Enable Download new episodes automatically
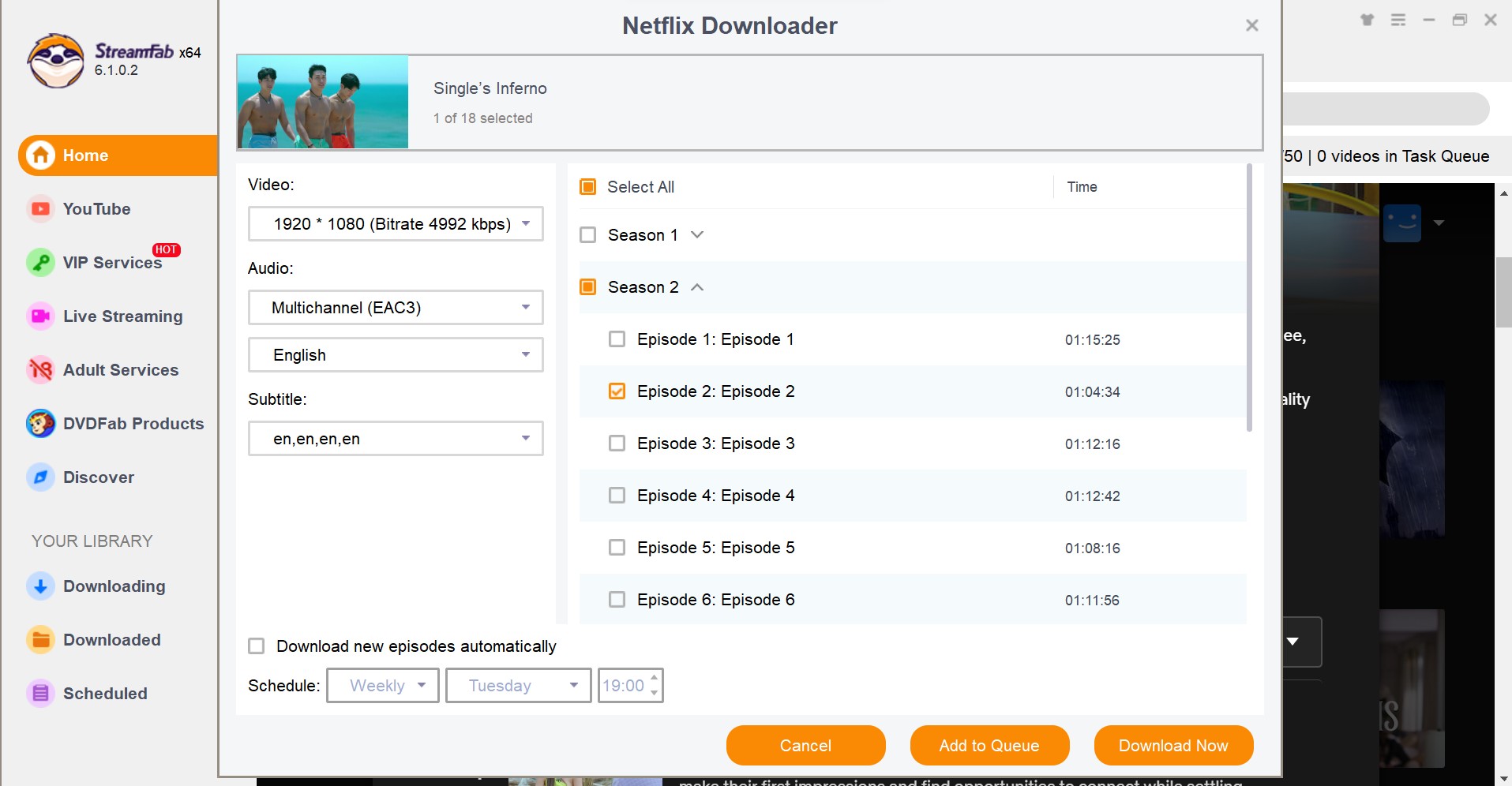The image size is (1512, 786). (256, 646)
